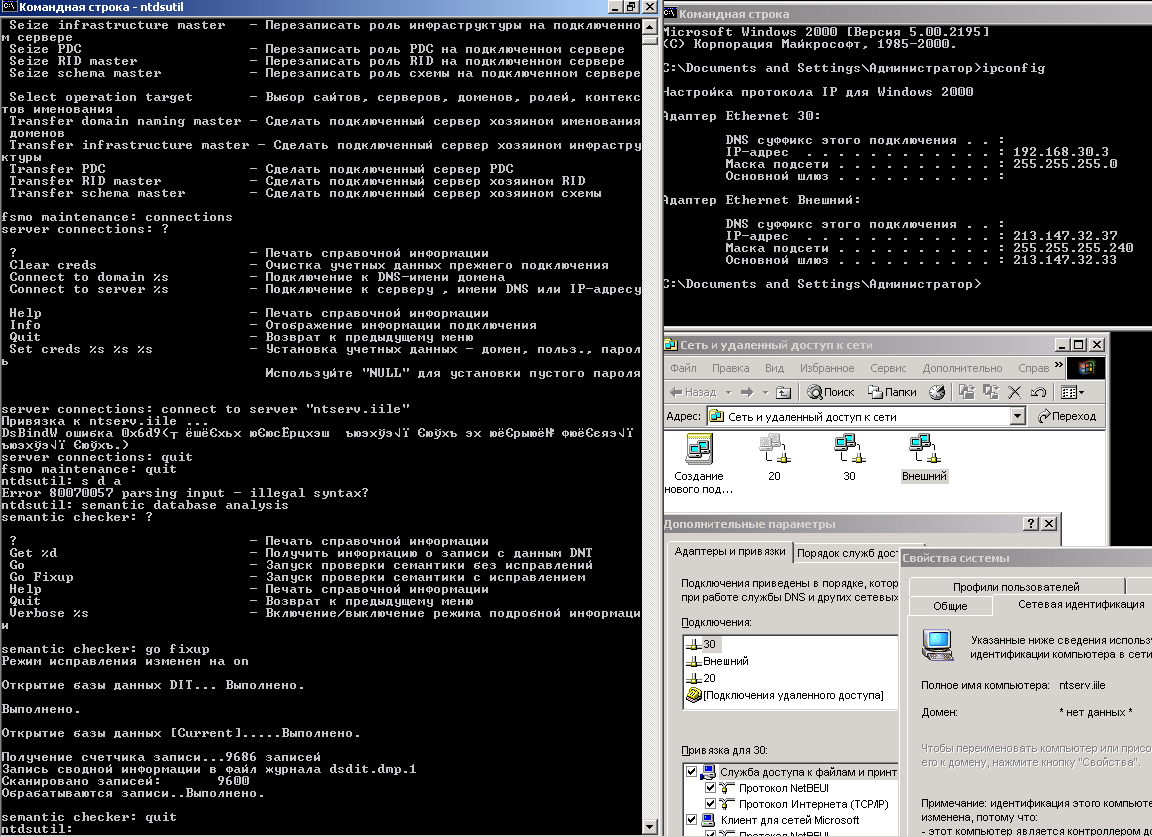The width and height of the screenshot is (1152, 837).
Task: Click the network window title bar icon
Action: (671, 345)
